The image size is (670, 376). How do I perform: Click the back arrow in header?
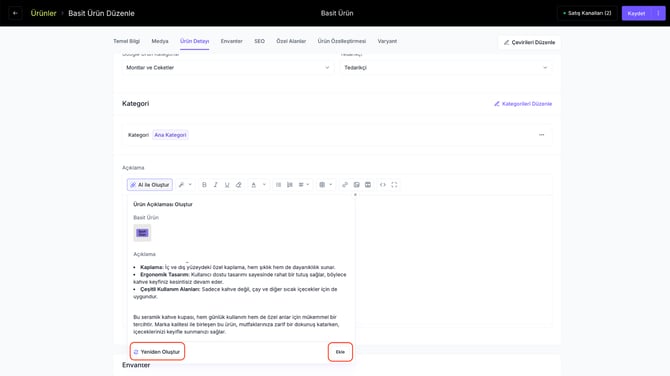15,13
